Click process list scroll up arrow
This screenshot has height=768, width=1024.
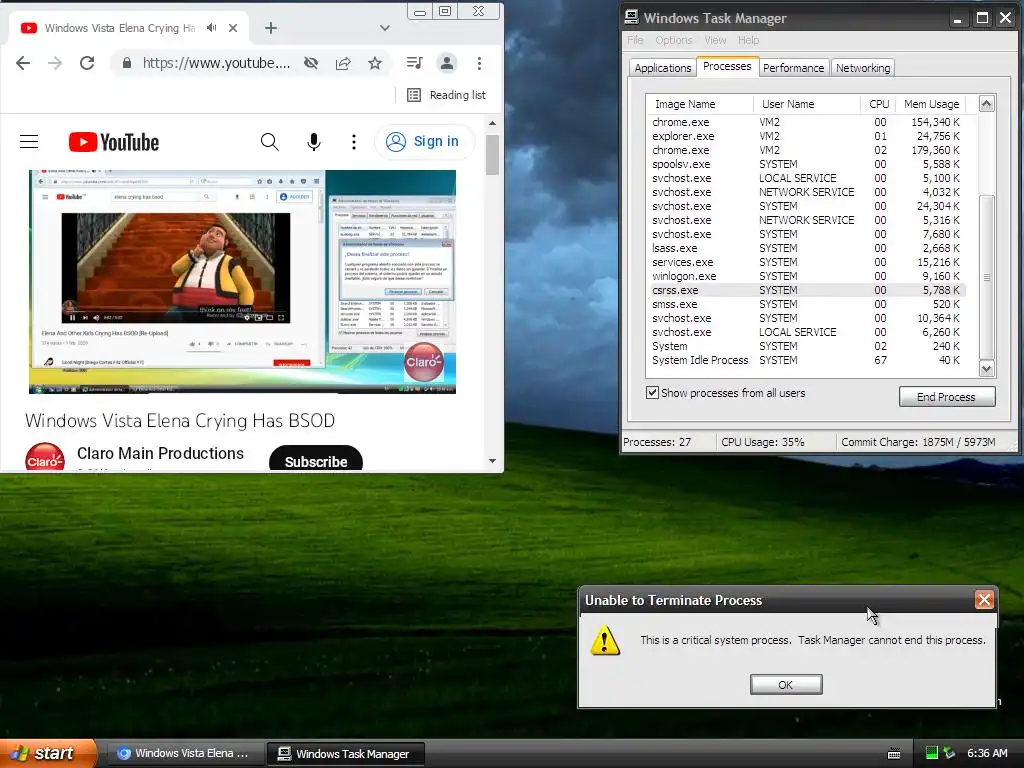(x=986, y=103)
